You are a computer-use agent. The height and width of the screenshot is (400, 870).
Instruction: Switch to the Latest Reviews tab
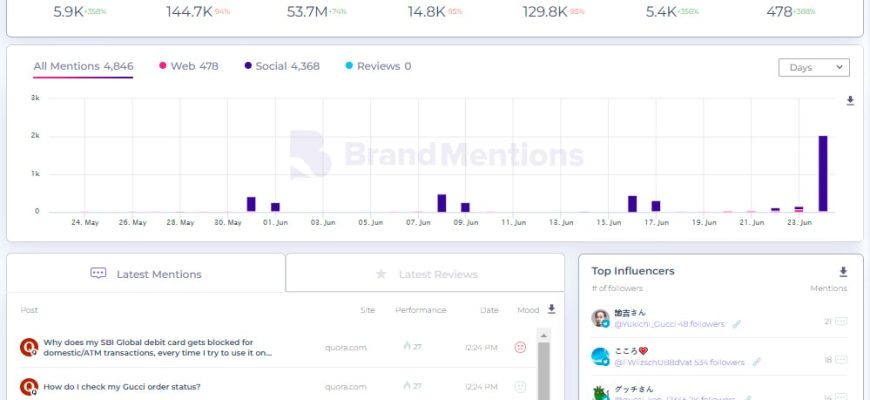point(425,274)
